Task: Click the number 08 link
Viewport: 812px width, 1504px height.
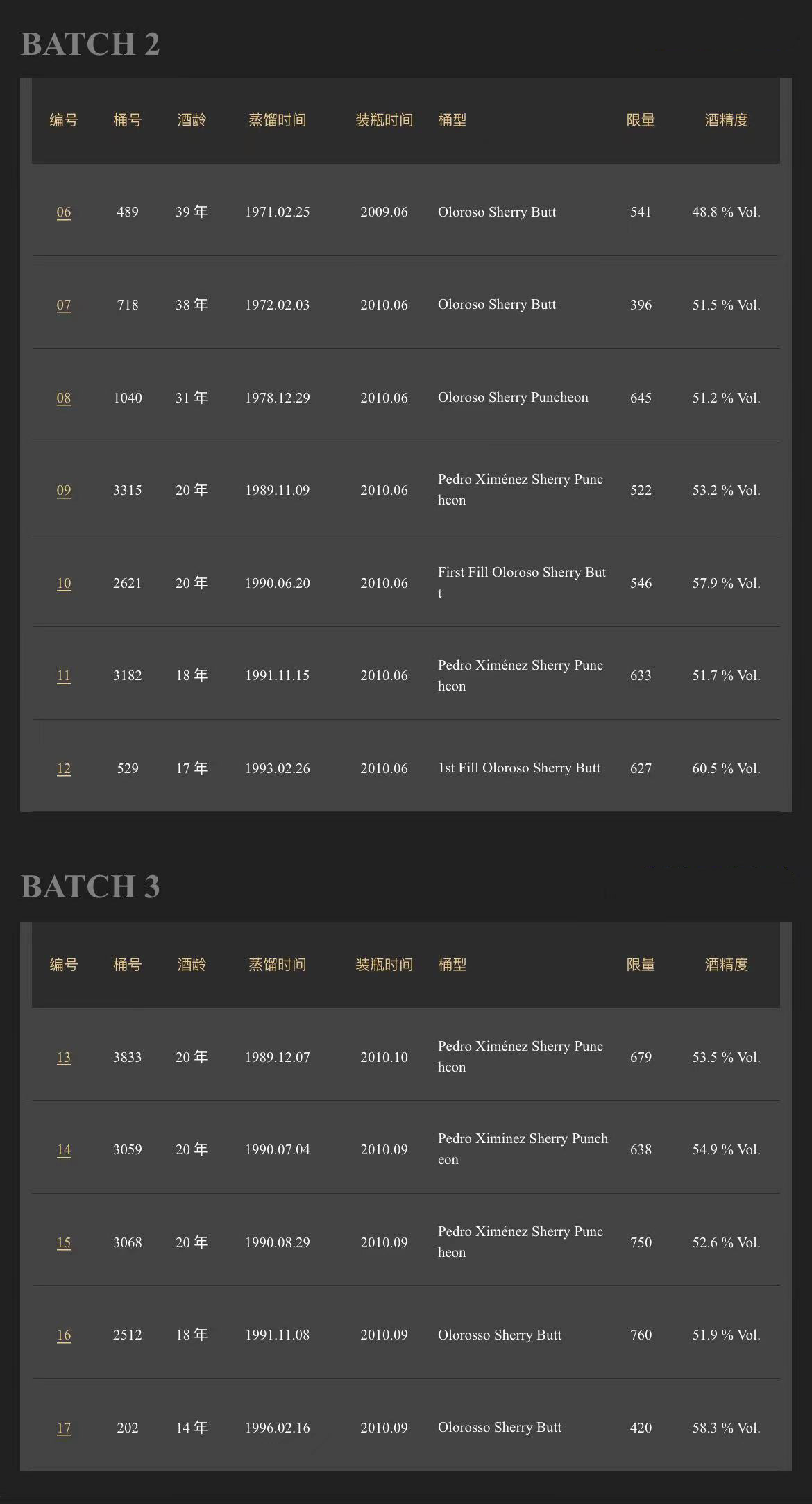Action: tap(64, 398)
